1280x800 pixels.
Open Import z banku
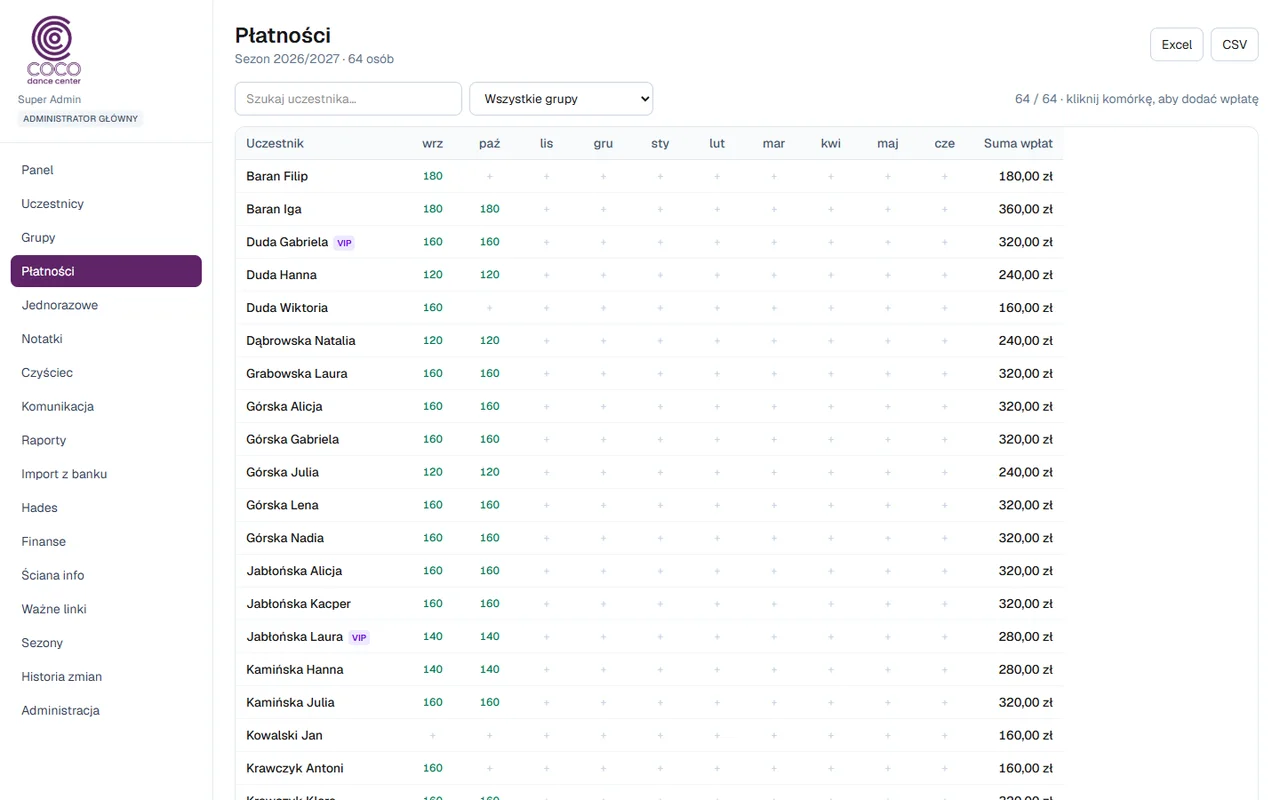(x=106, y=474)
